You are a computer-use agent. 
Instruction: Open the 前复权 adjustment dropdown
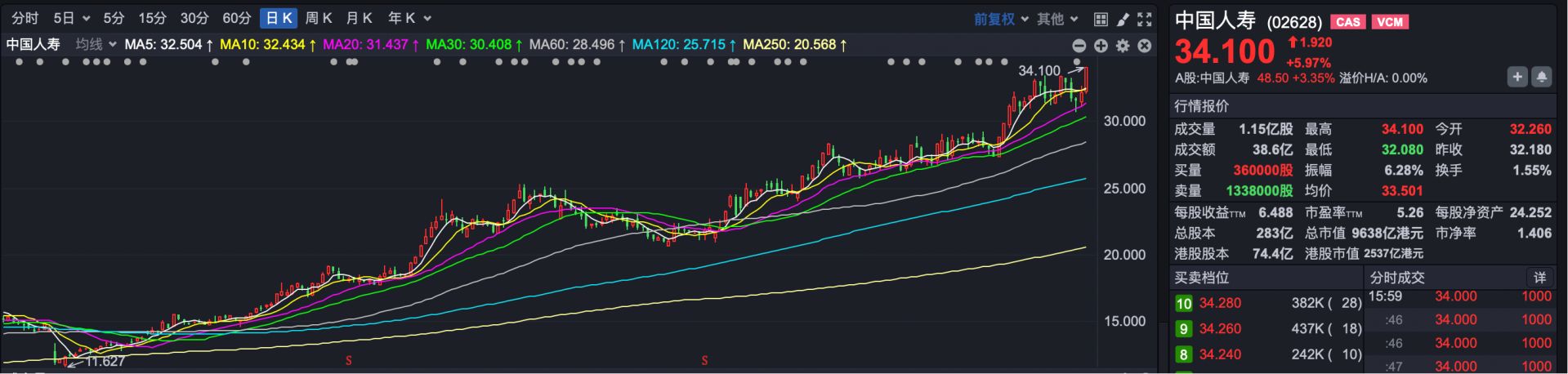(x=1001, y=19)
